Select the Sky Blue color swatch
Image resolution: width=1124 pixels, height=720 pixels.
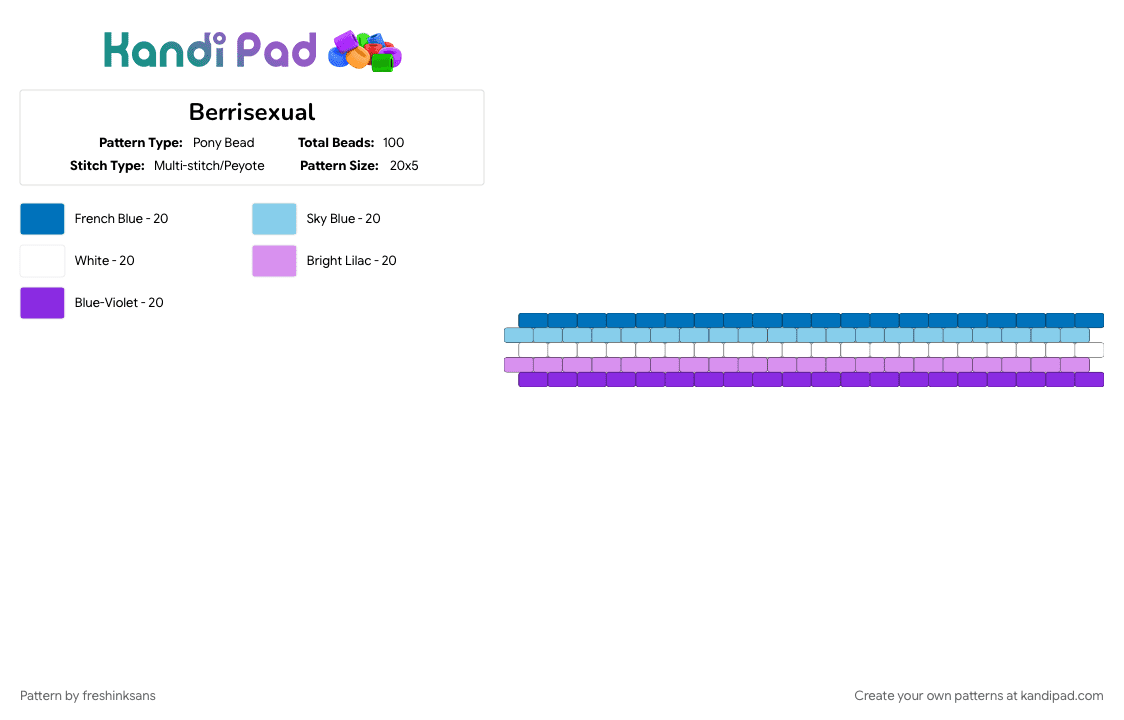point(274,219)
